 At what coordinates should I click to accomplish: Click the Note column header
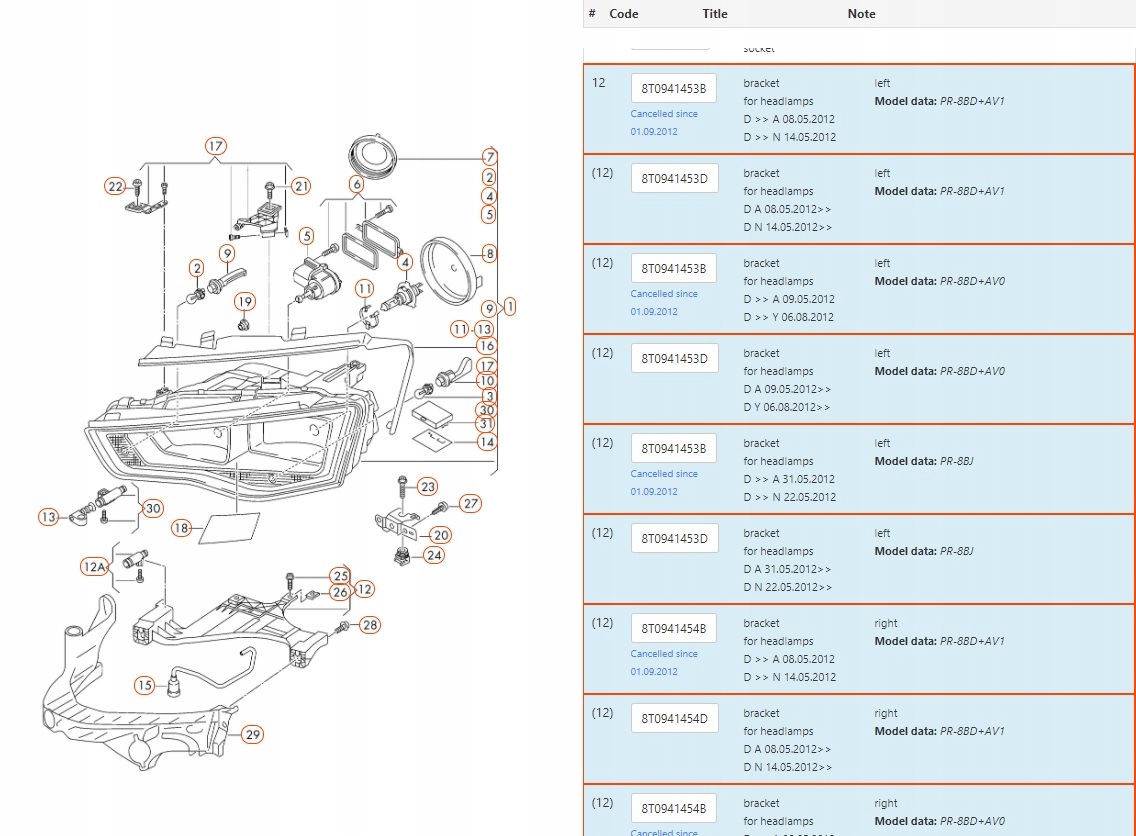click(861, 14)
